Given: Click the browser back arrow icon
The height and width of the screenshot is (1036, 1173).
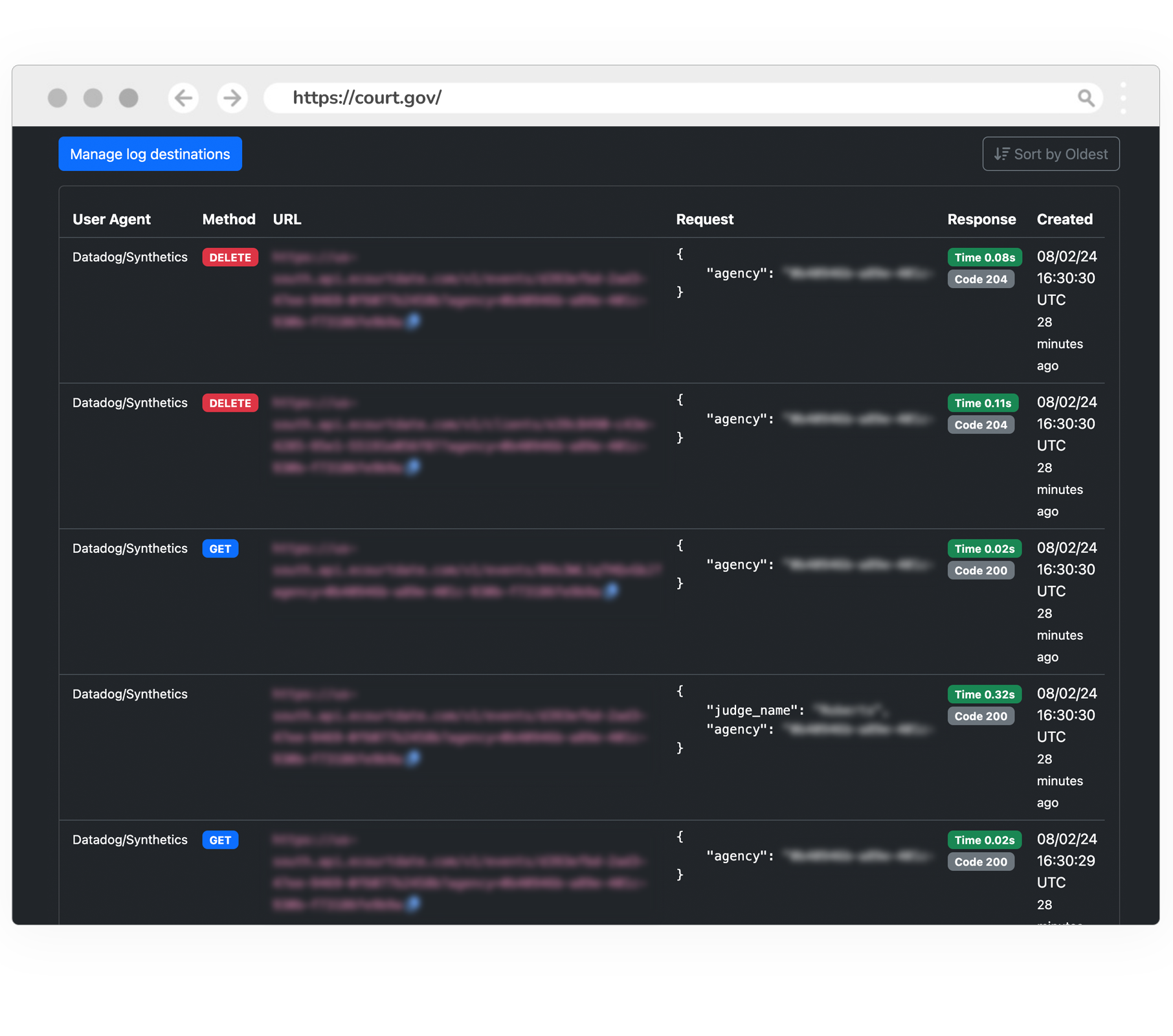Looking at the screenshot, I should pos(183,97).
